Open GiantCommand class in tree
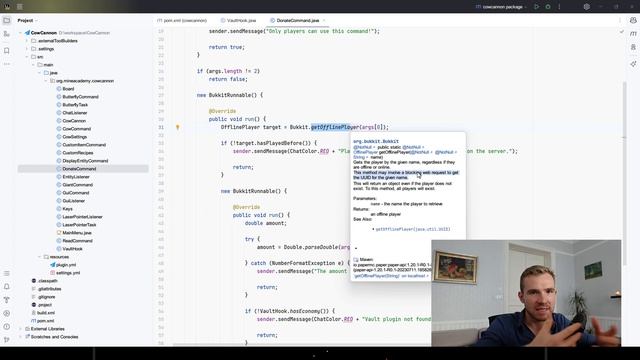Viewport: 640px width, 360px height. point(78,185)
